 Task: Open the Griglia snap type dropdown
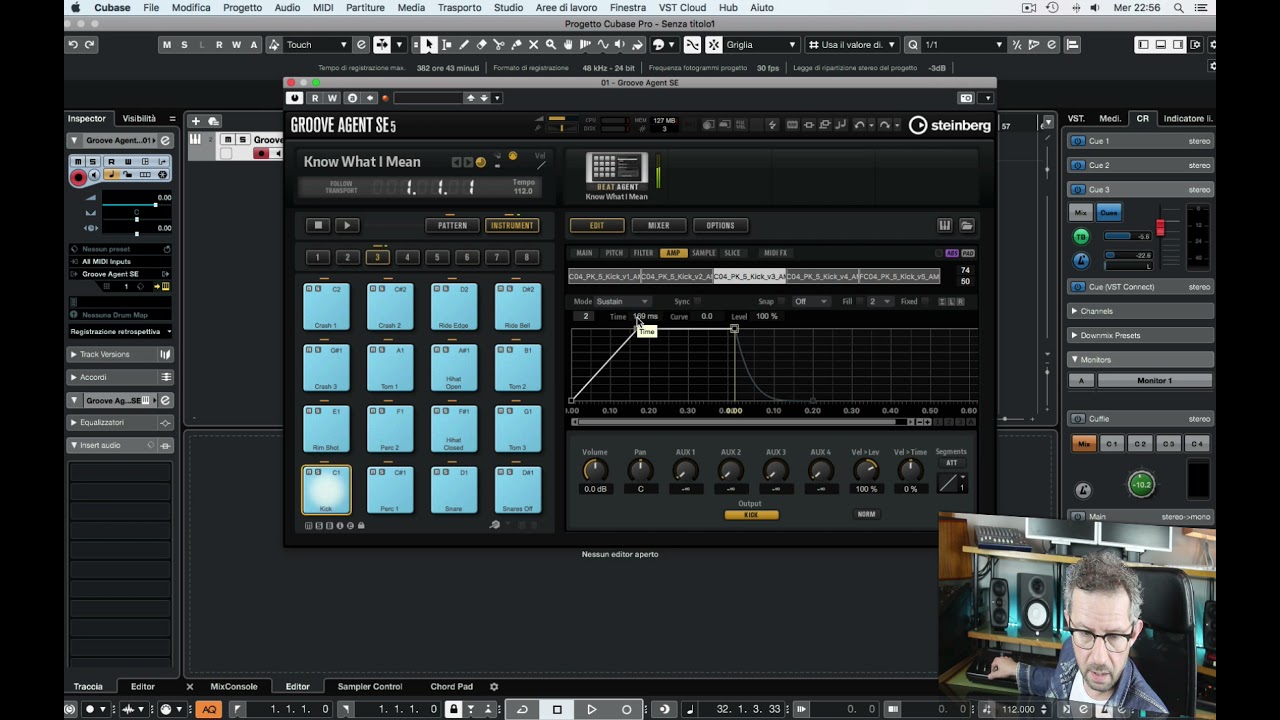click(761, 44)
